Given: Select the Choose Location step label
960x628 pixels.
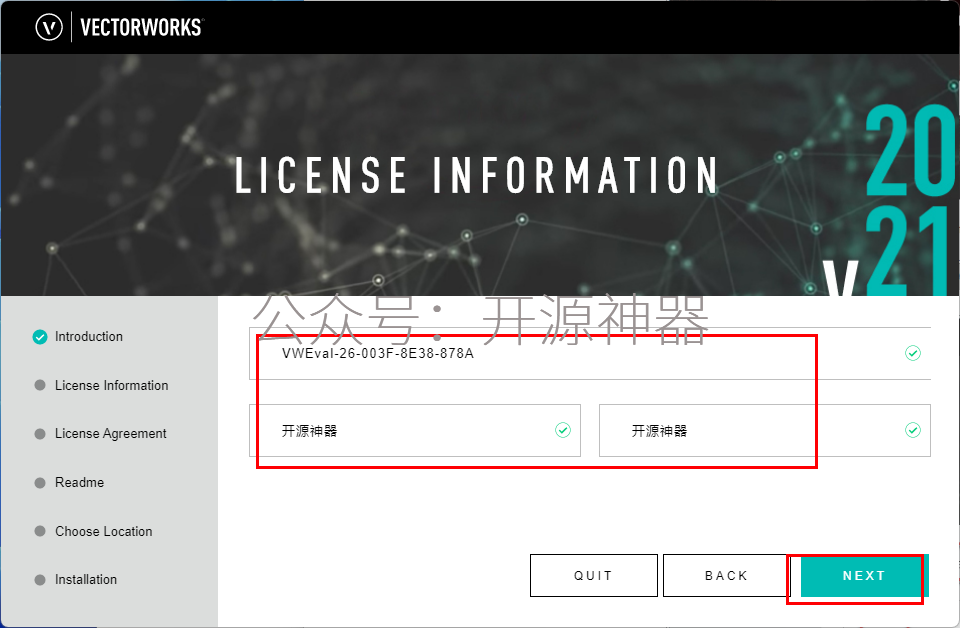Looking at the screenshot, I should click(x=103, y=531).
